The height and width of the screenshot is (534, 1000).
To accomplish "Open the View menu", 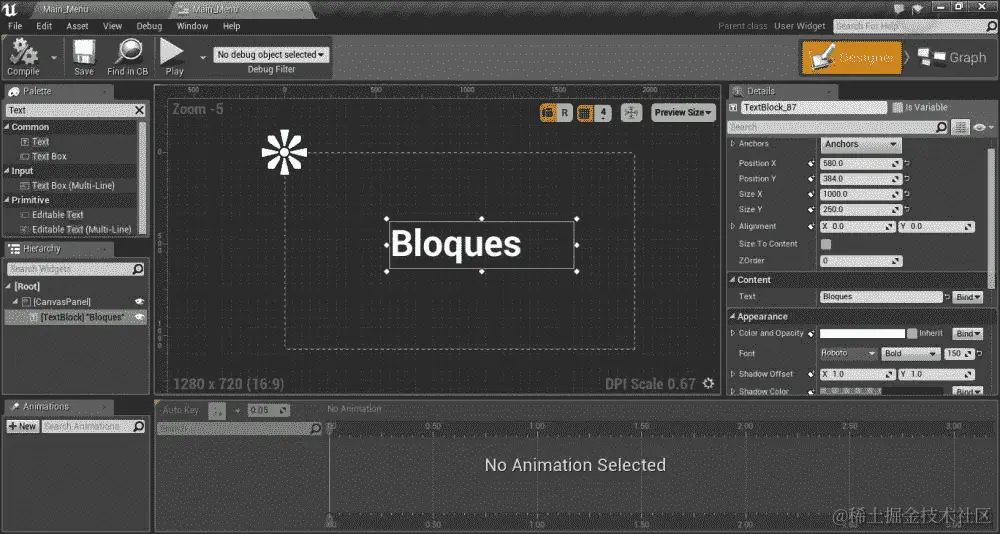I will (x=112, y=26).
